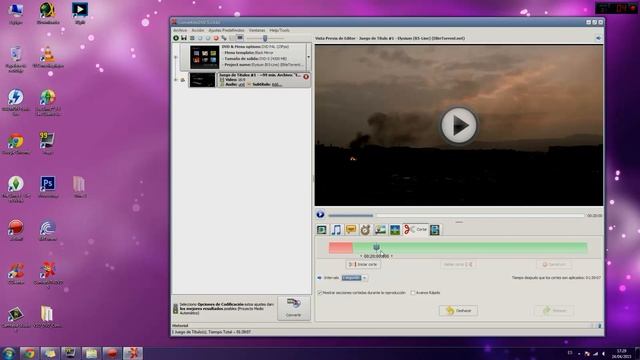Click the Deshacer undo button
Image resolution: width=640 pixels, height=360 pixels.
(x=458, y=311)
